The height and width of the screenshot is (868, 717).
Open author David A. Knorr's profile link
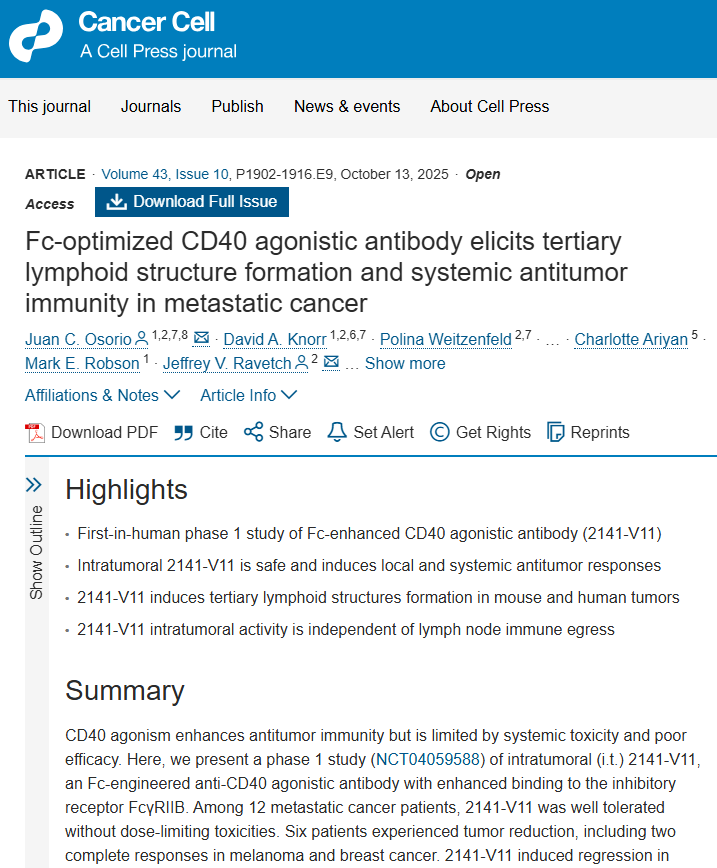coord(274,339)
